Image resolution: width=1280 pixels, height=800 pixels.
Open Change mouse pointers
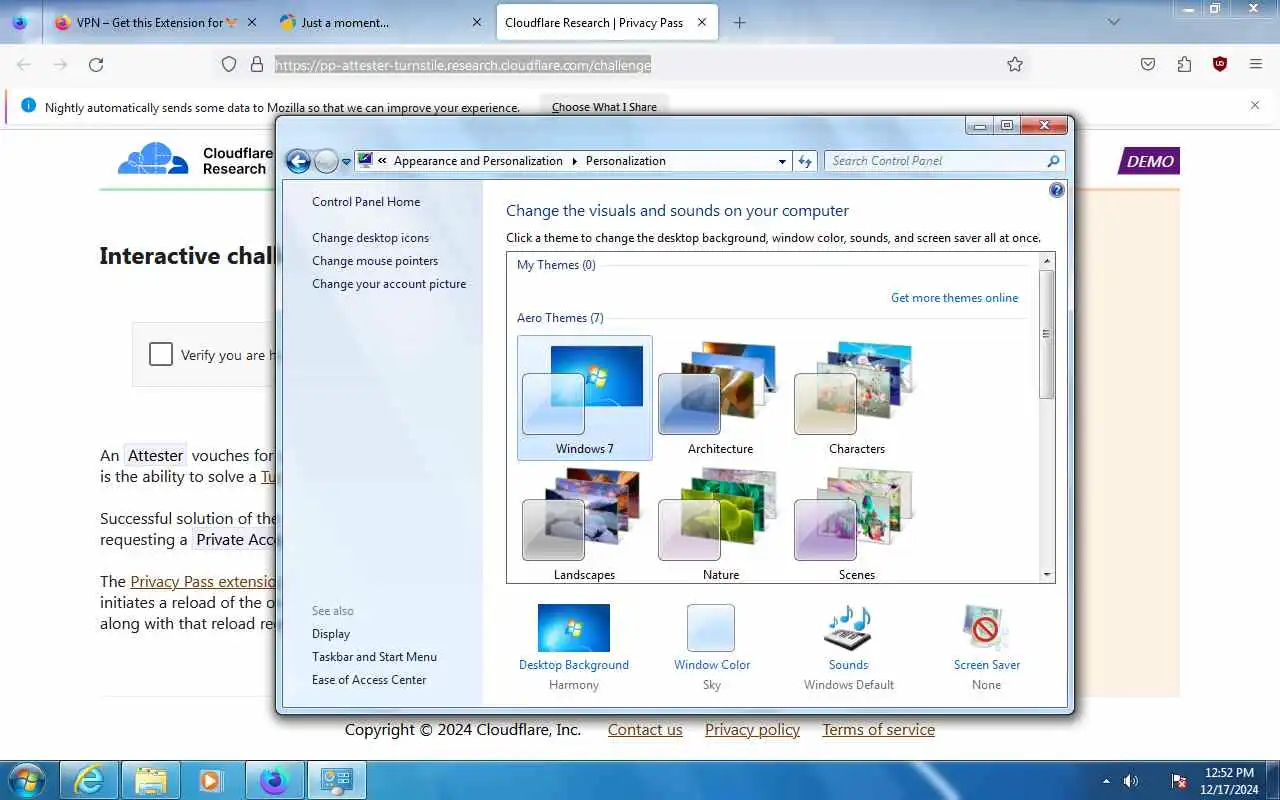coord(375,261)
